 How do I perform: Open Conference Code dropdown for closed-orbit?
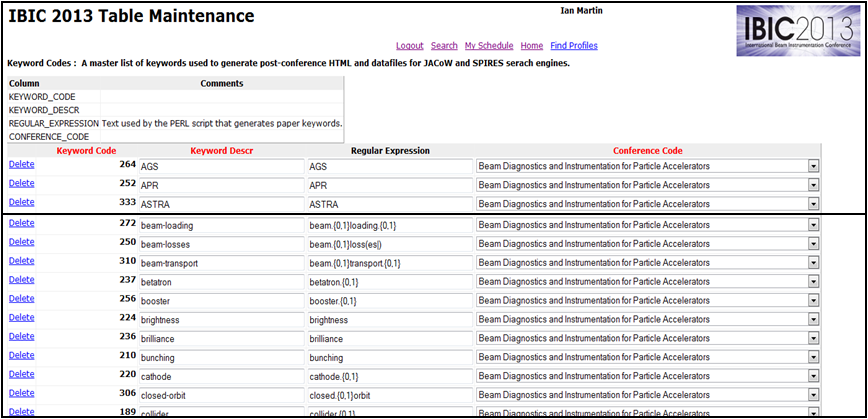click(813, 395)
